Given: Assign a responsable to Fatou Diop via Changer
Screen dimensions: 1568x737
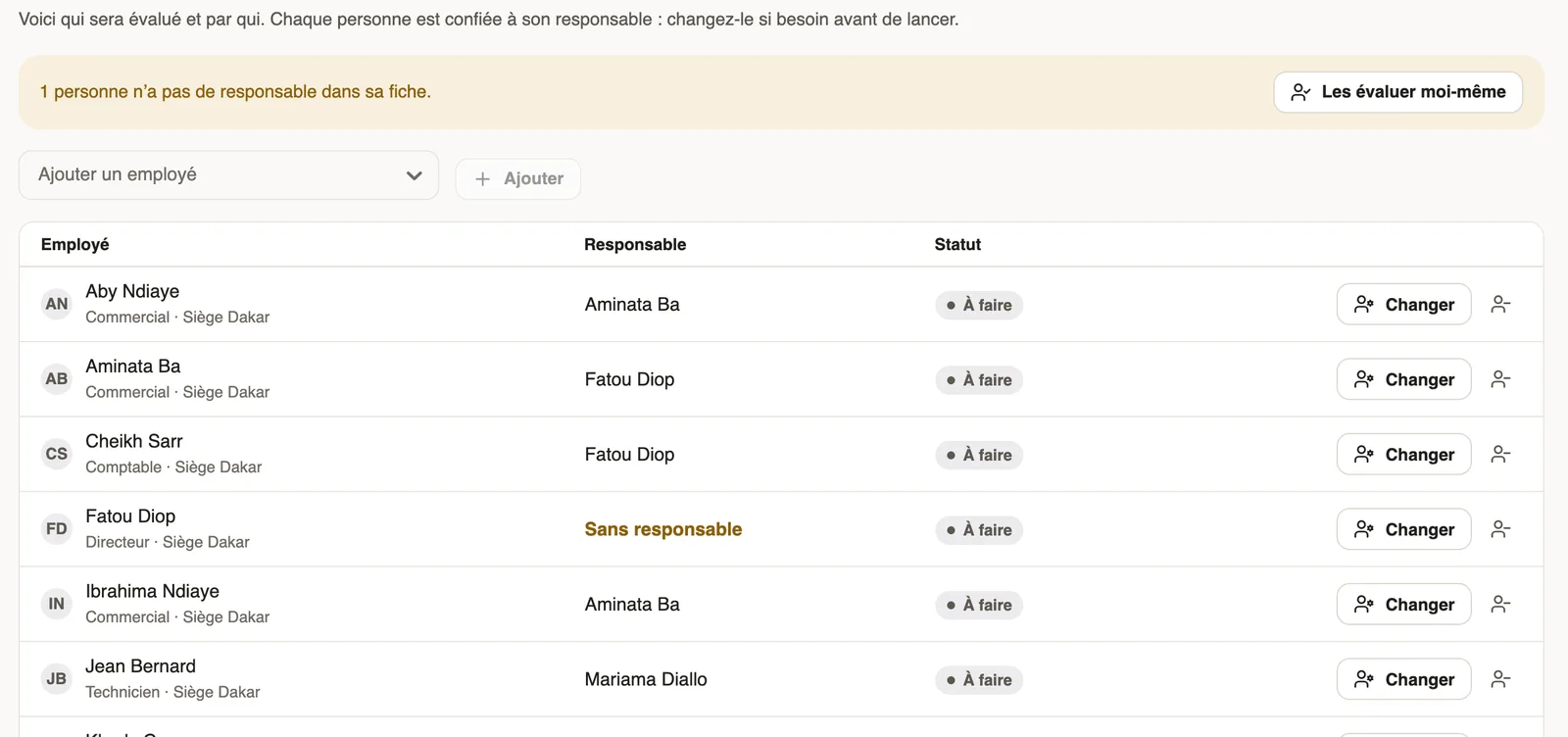Looking at the screenshot, I should (x=1403, y=529).
